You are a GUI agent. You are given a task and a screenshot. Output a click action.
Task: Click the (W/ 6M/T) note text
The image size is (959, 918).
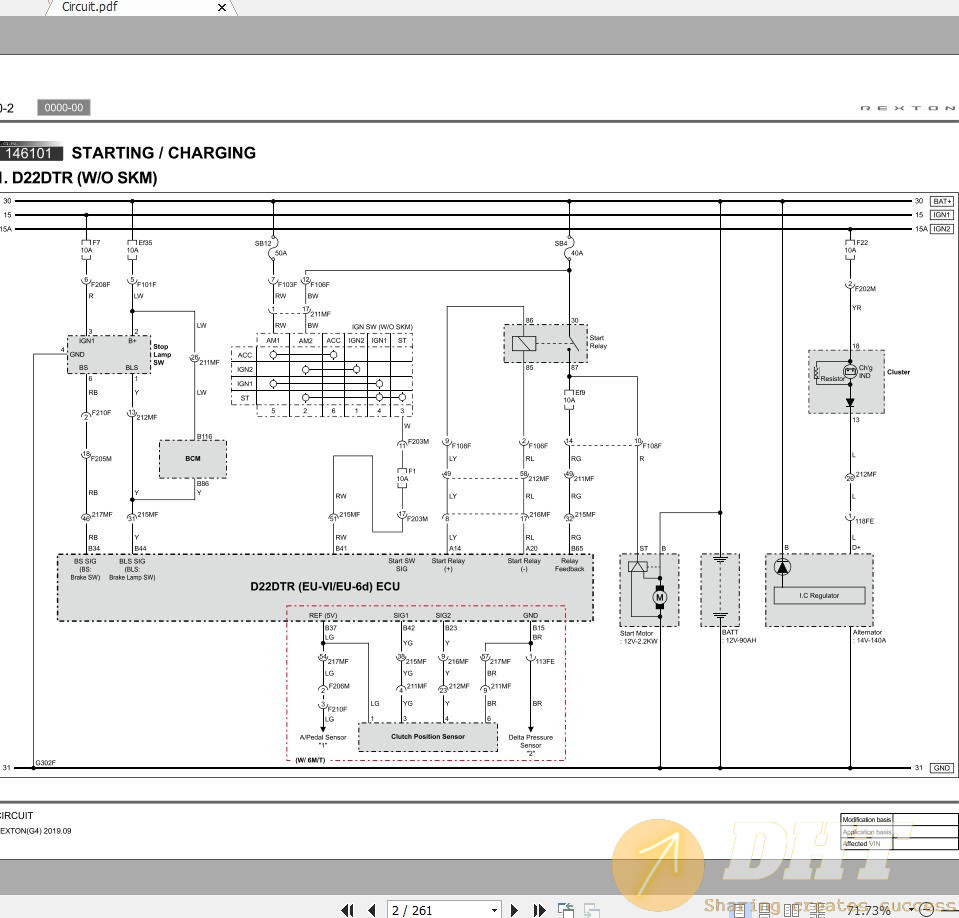pos(311,760)
